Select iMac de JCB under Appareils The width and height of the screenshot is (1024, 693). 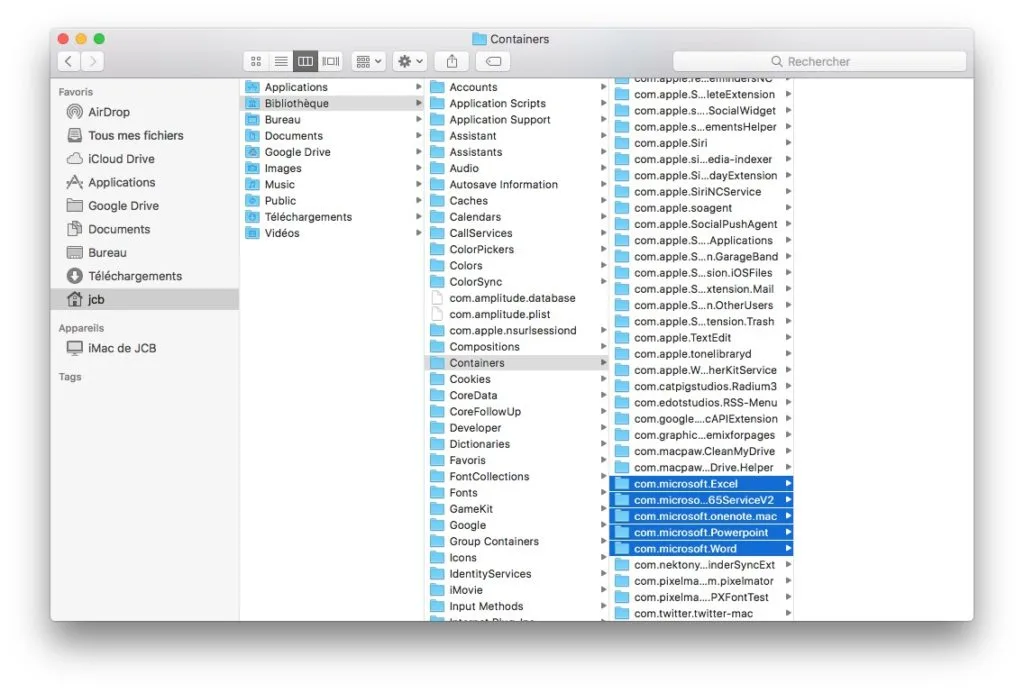(x=144, y=349)
